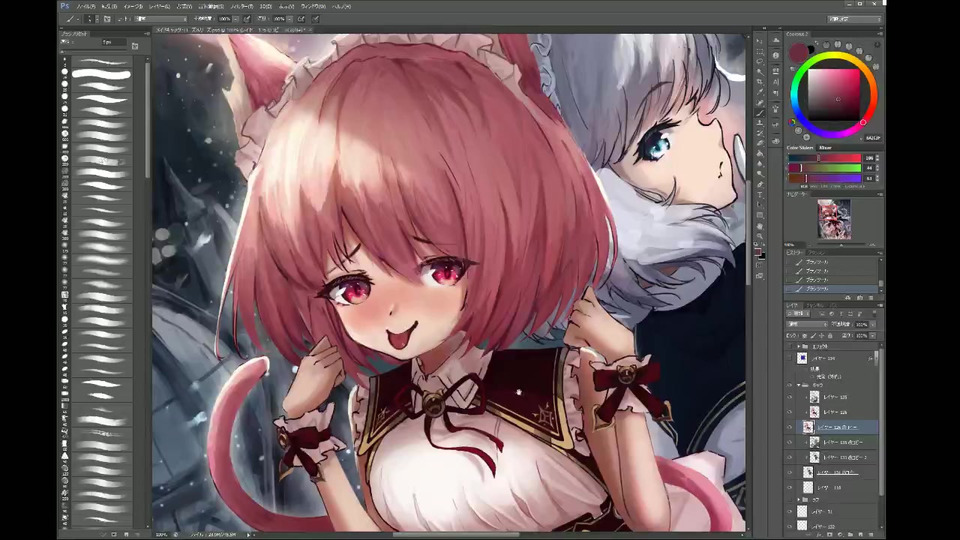The width and height of the screenshot is (960, 540).
Task: Open the workspace switcher dropdown
Action: tap(854, 19)
